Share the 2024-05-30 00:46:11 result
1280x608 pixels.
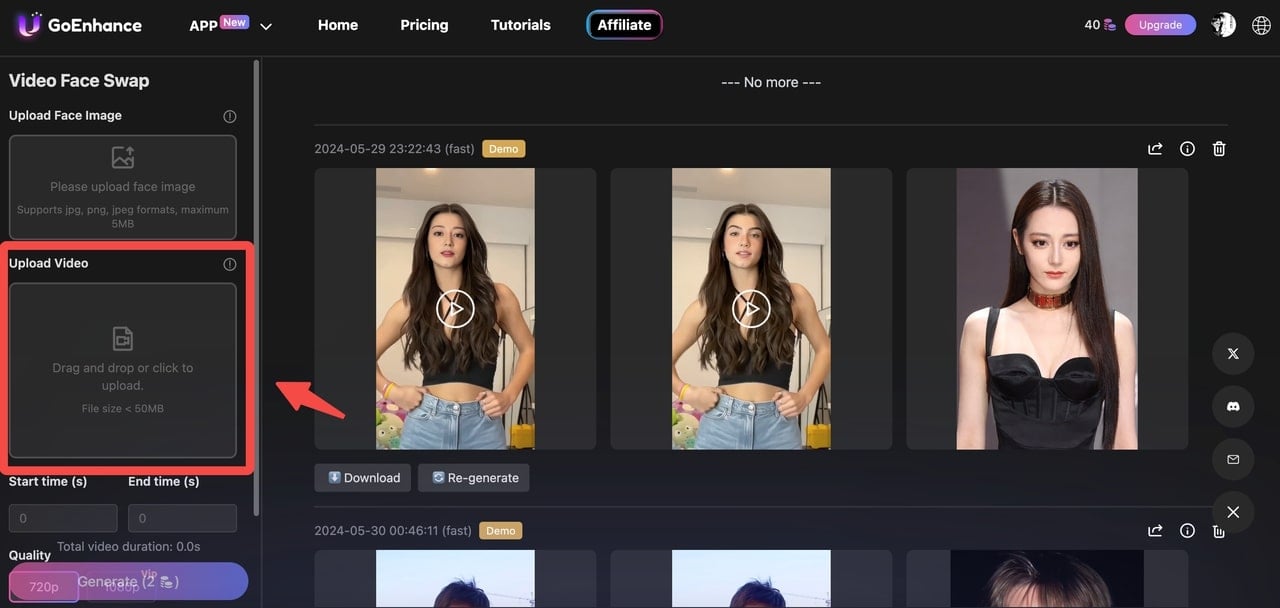(x=1155, y=531)
